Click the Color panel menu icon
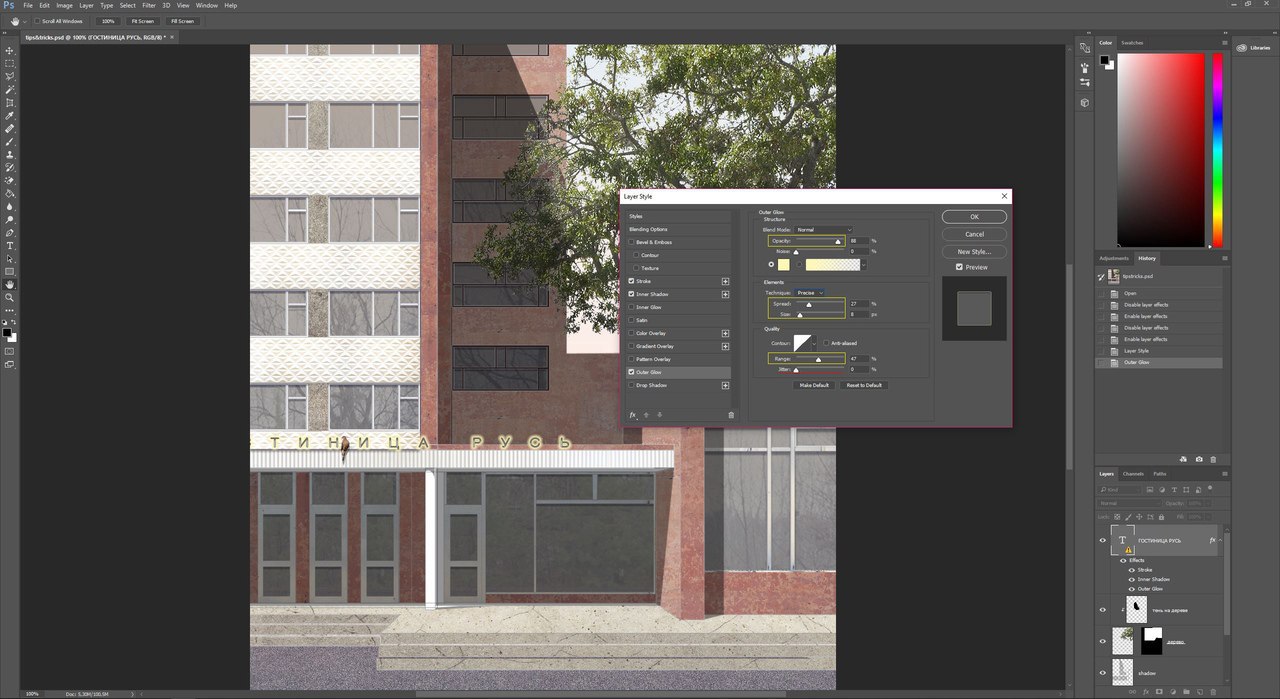The width and height of the screenshot is (1280, 699). click(x=1223, y=43)
